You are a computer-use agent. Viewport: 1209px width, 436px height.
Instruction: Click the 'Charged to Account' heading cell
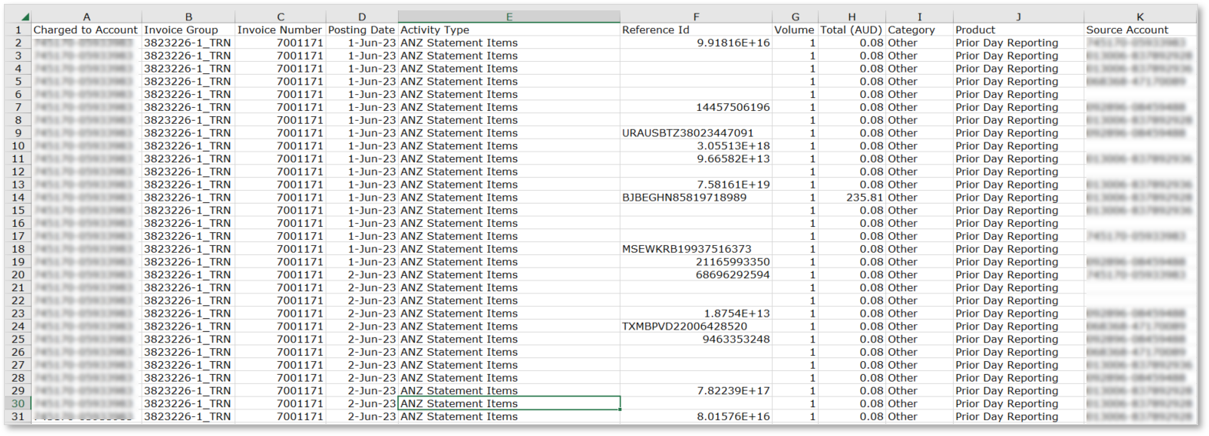(x=86, y=30)
